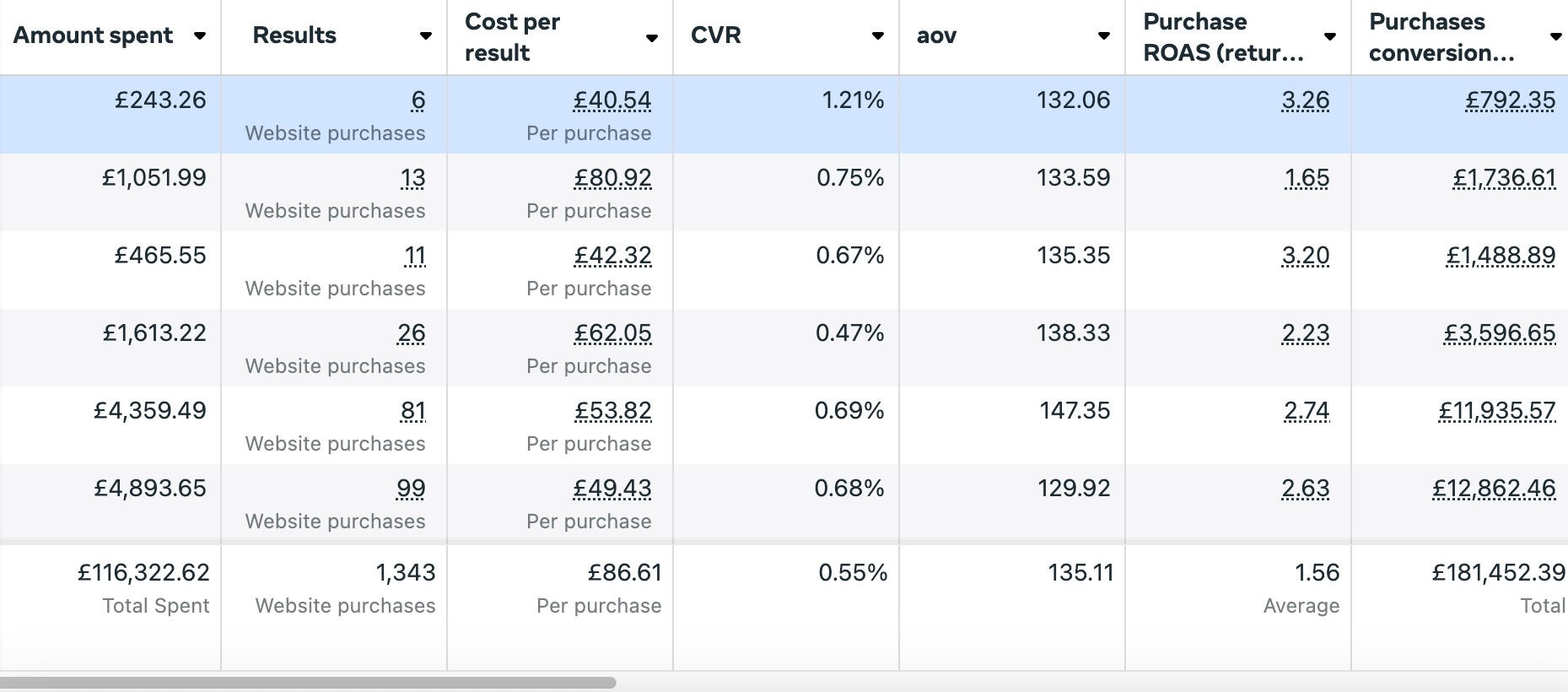This screenshot has width=1568, height=692.
Task: Open the Purchases conversion column dropdown arrow
Action: coord(1556,36)
